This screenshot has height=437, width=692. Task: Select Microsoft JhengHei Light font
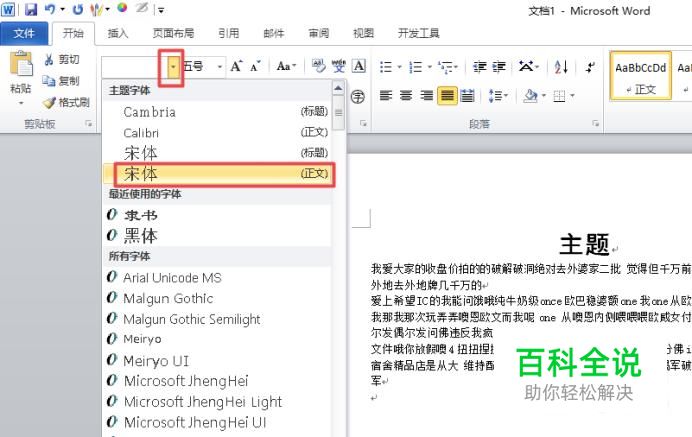(217, 402)
